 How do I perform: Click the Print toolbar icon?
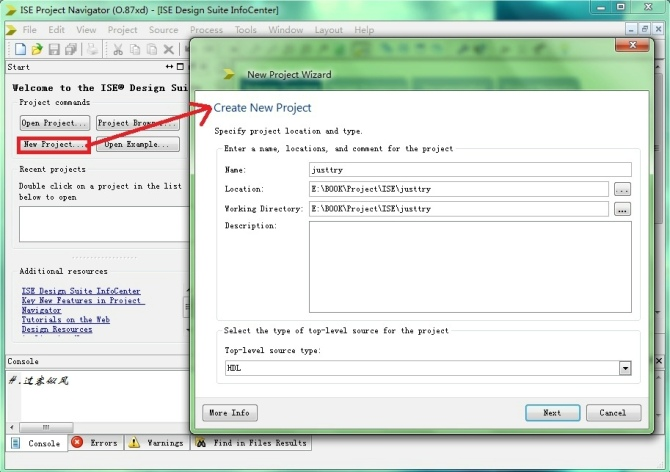(92, 49)
